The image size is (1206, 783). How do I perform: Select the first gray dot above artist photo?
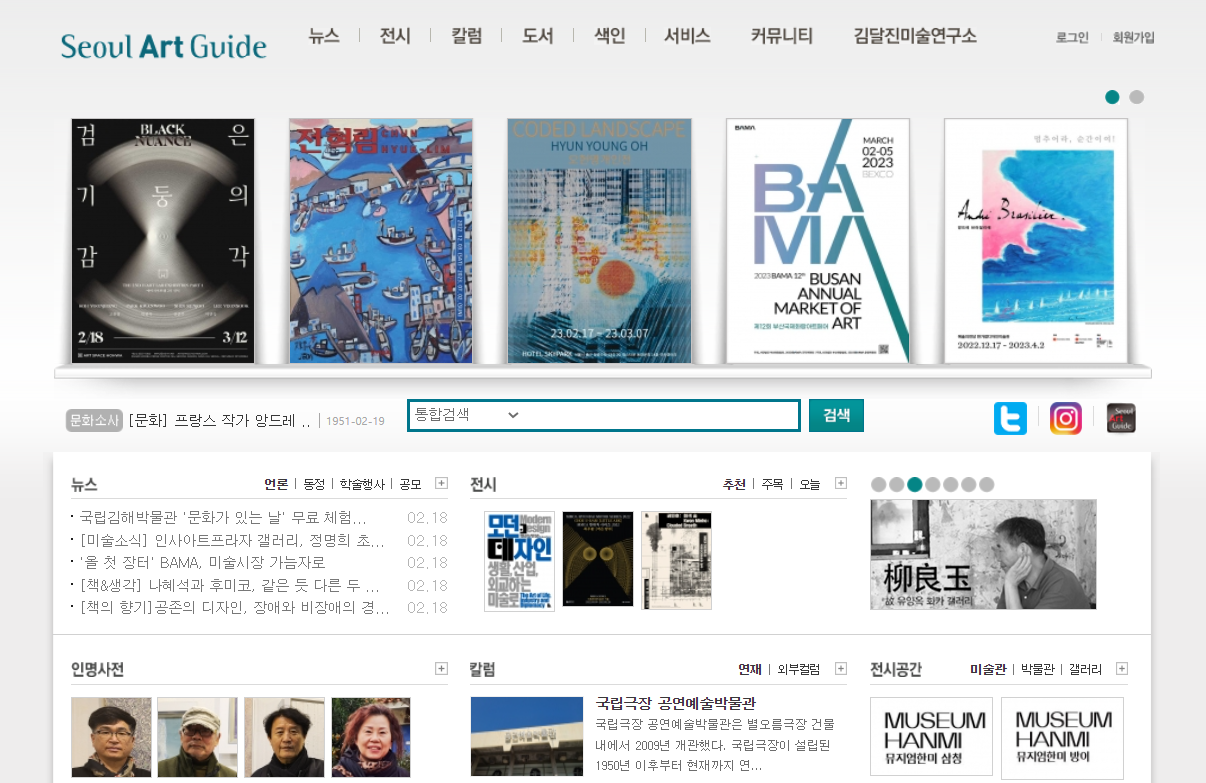tap(879, 485)
